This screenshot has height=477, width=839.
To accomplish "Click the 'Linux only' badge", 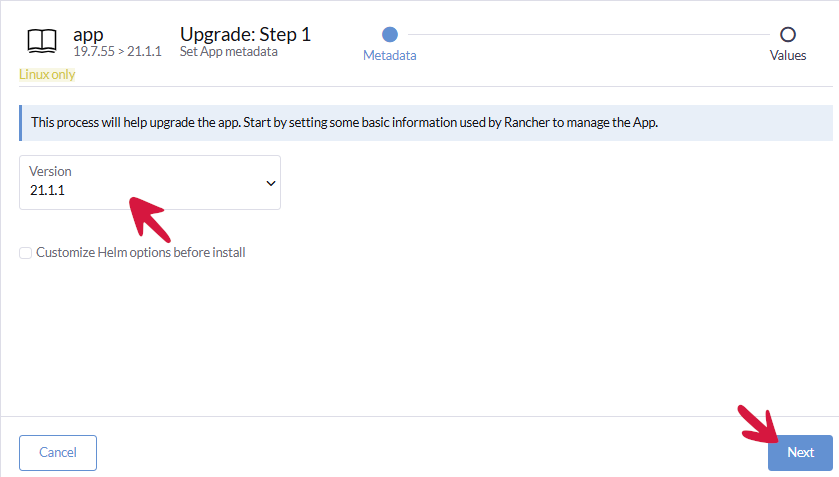I will point(47,75).
